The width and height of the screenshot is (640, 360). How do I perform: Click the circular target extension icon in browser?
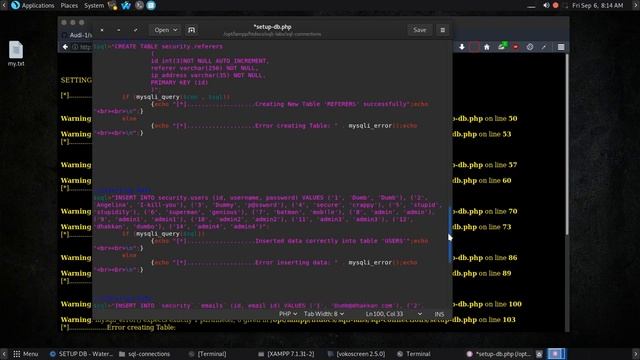(530, 47)
